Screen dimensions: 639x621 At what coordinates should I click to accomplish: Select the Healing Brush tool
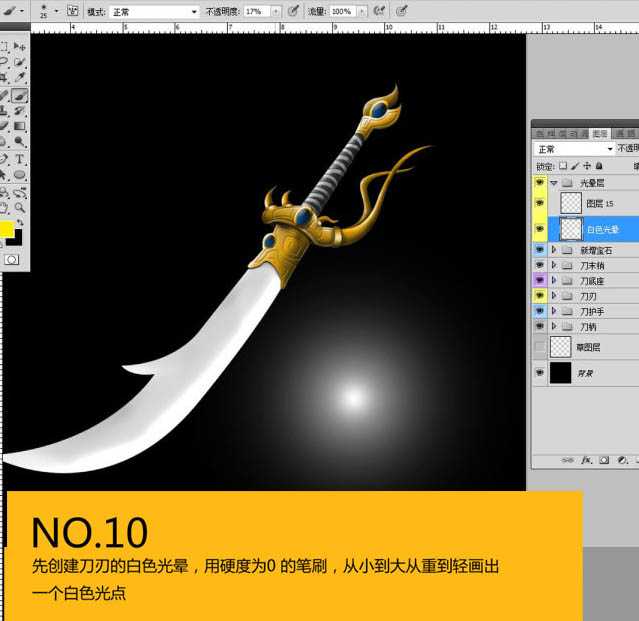point(4,95)
